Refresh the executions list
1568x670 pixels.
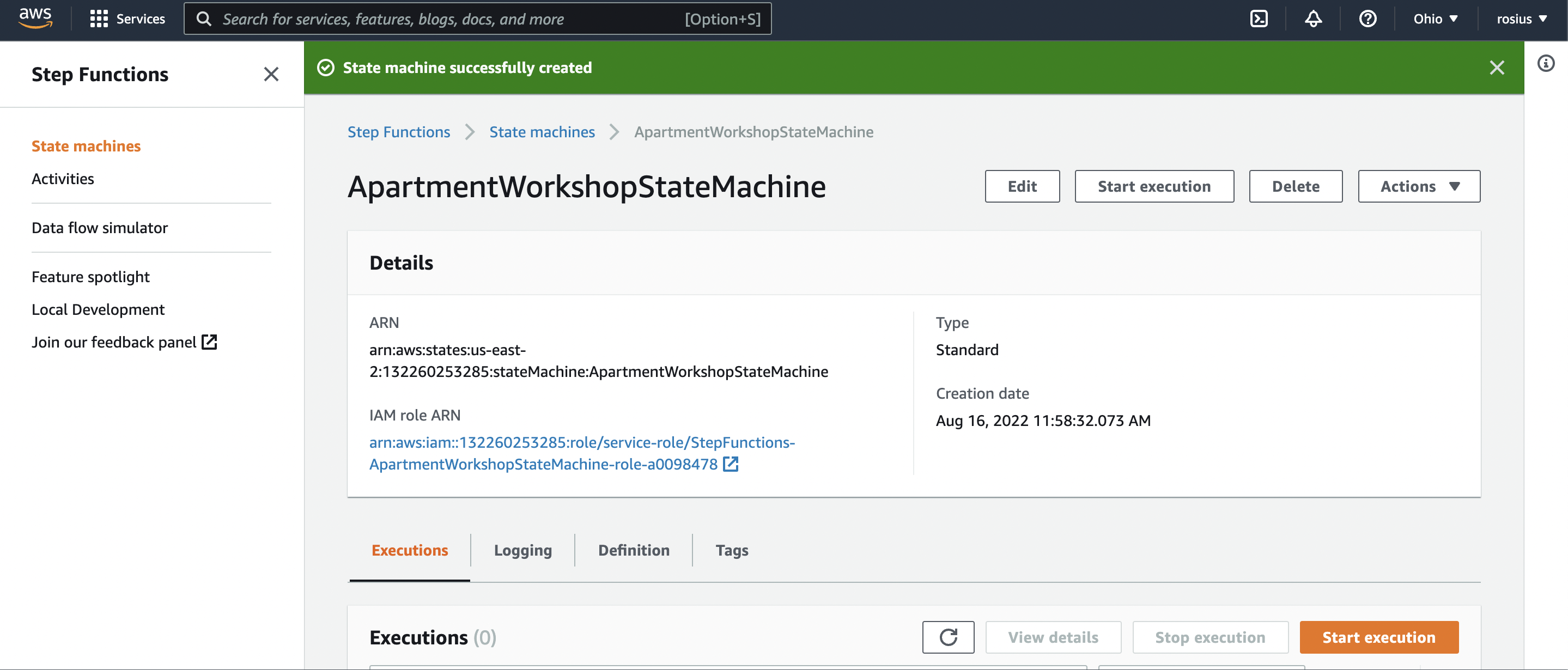pos(948,637)
